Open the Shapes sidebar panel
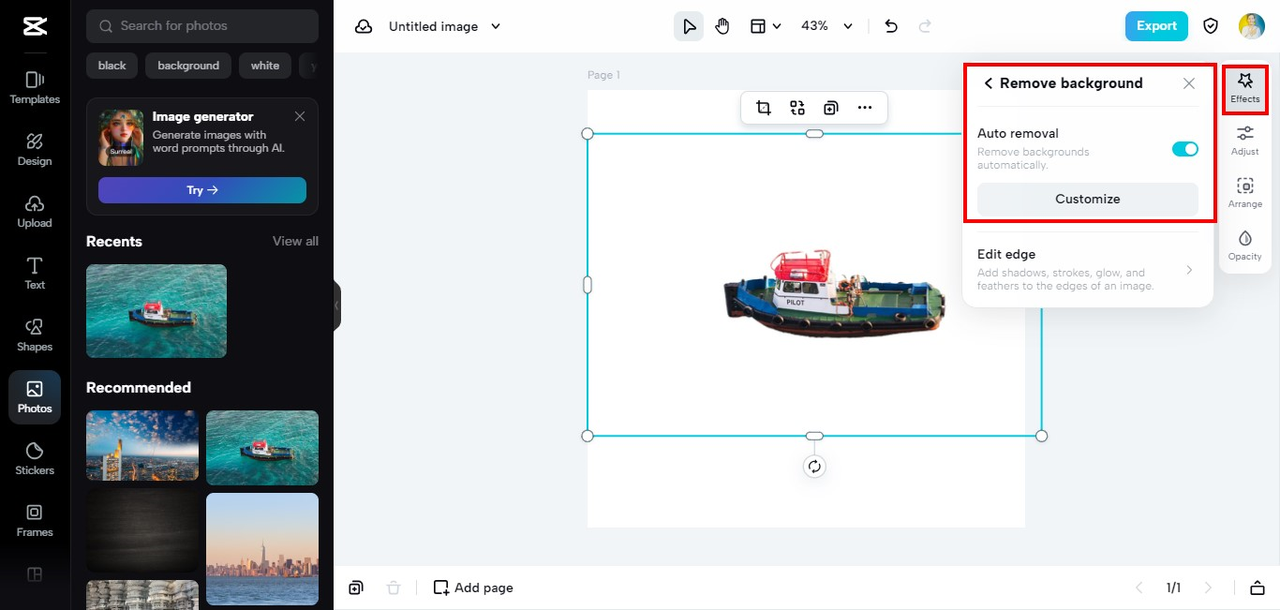The image size is (1280, 610). pos(35,335)
